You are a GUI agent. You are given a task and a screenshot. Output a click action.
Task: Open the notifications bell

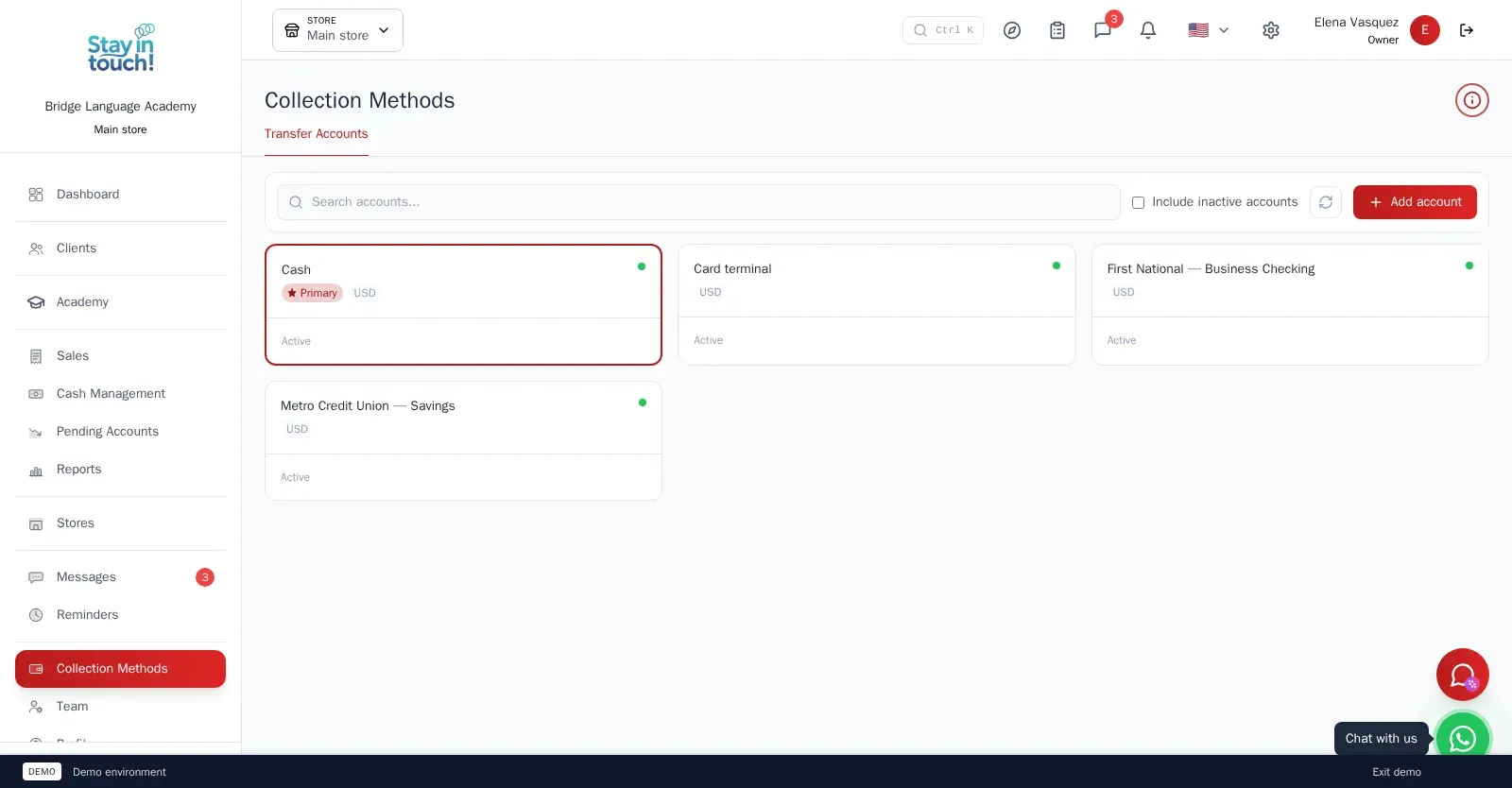[x=1148, y=30]
